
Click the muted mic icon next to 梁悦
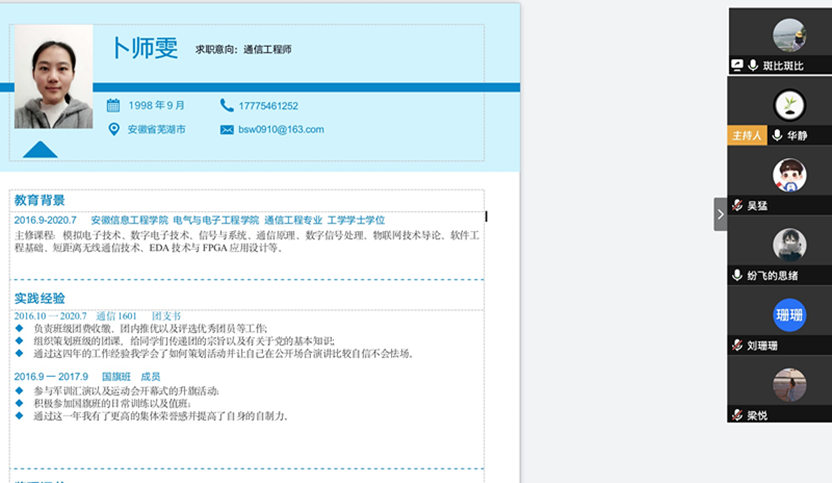pyautogui.click(x=737, y=415)
